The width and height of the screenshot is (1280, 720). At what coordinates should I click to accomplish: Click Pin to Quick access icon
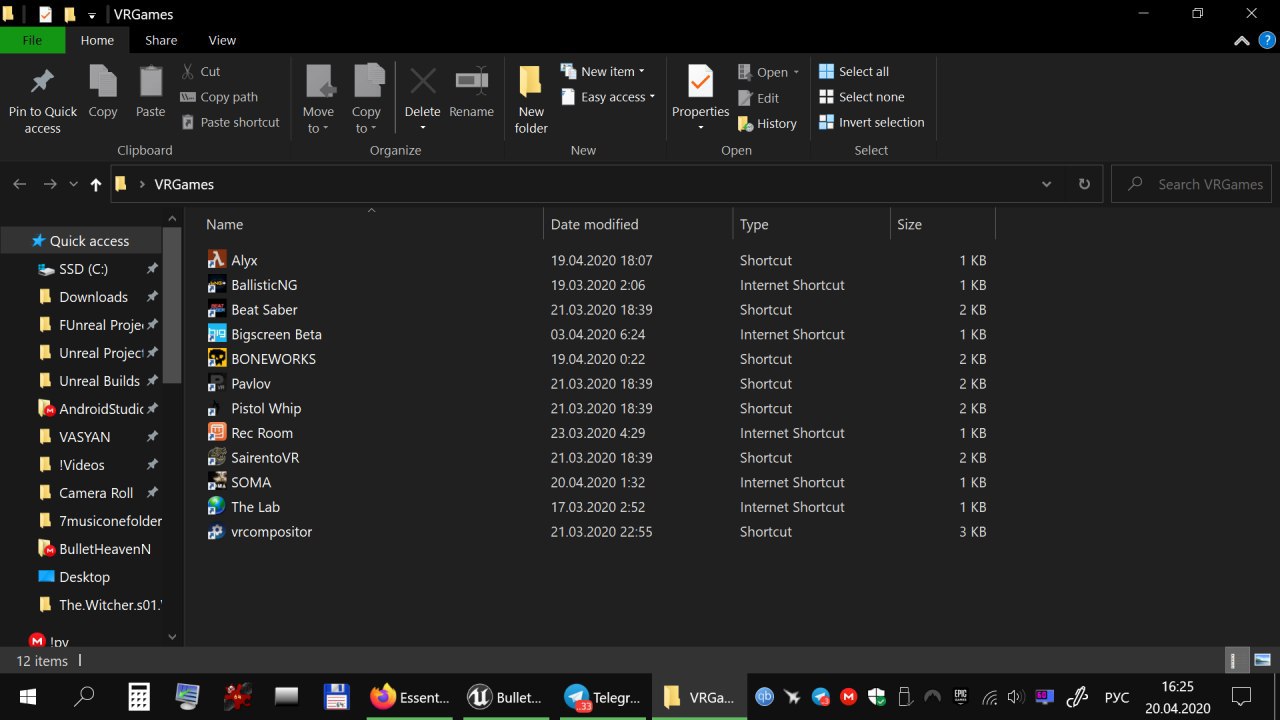(42, 81)
